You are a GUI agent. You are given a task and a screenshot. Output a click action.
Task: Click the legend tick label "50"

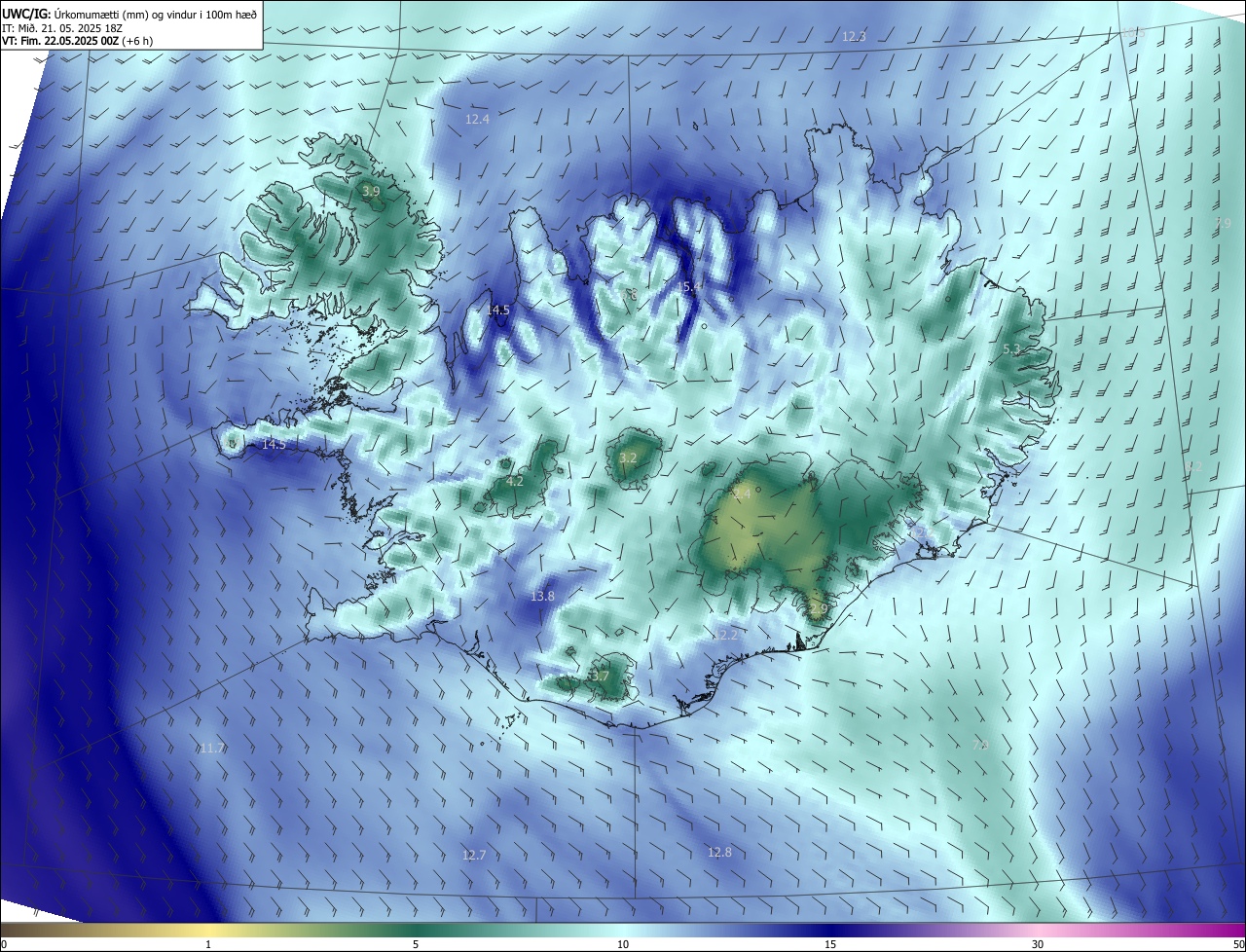[1239, 944]
